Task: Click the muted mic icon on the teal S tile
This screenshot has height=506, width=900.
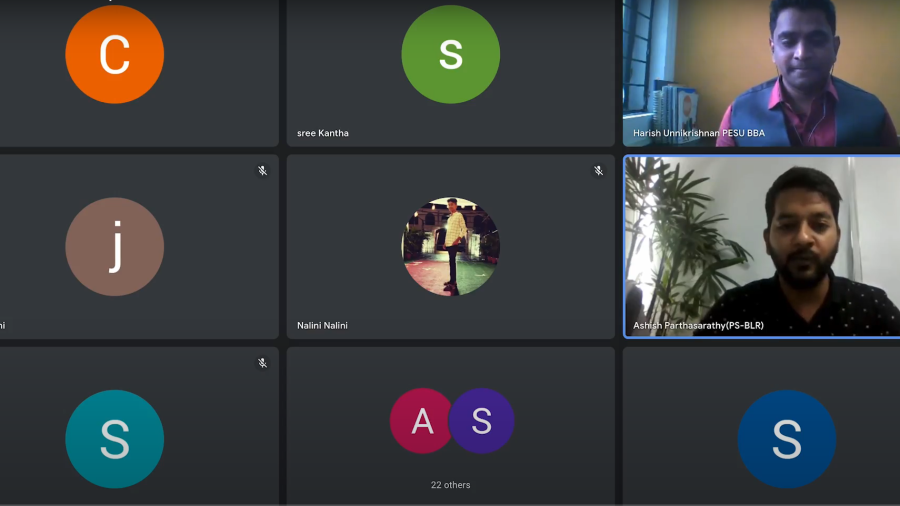Action: tap(262, 363)
